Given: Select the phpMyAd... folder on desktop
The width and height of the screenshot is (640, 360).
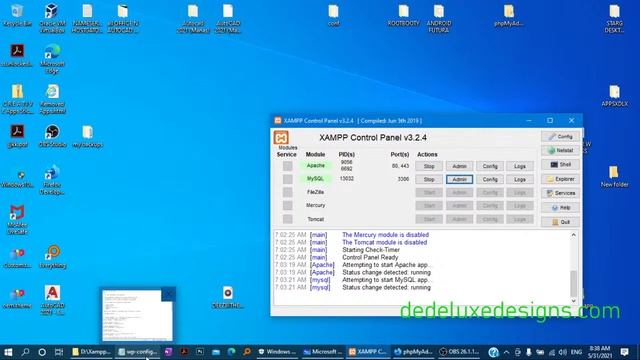Looking at the screenshot, I should (x=509, y=16).
